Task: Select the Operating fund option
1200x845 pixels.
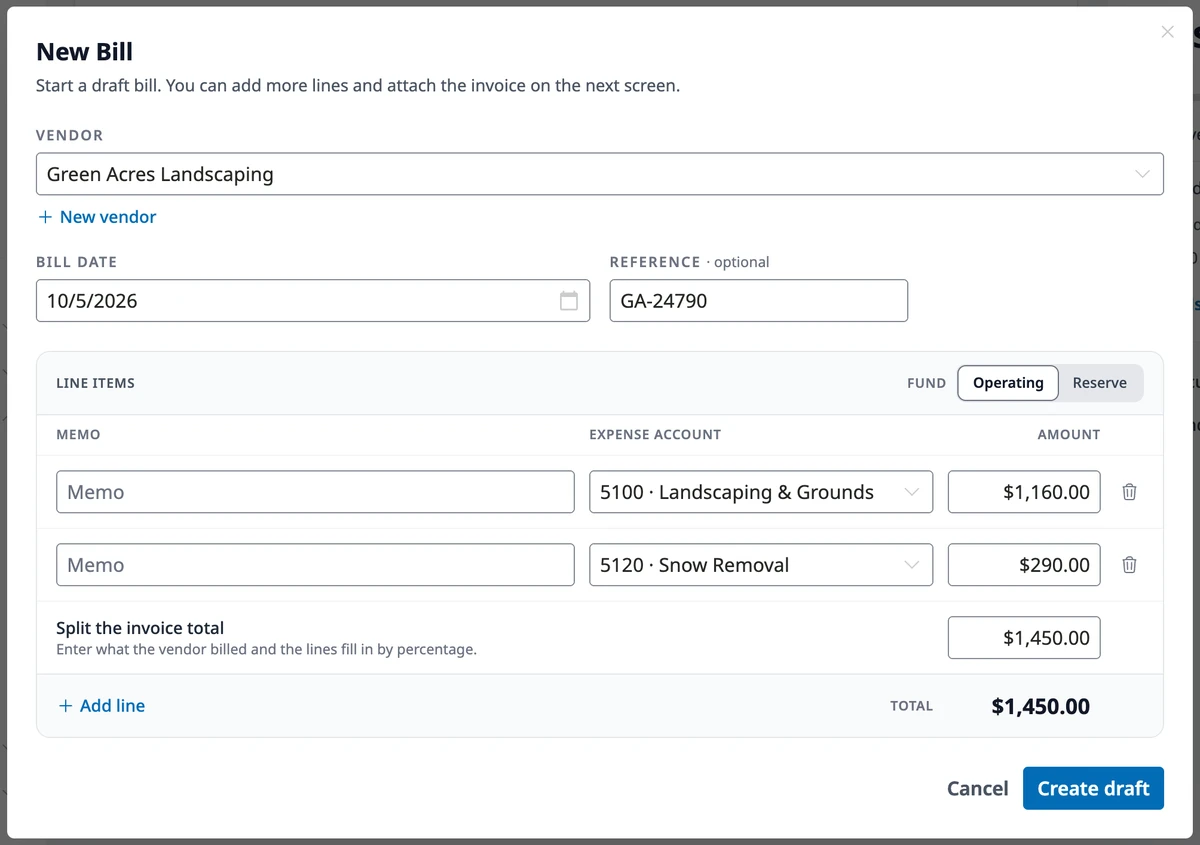Action: coord(1008,383)
